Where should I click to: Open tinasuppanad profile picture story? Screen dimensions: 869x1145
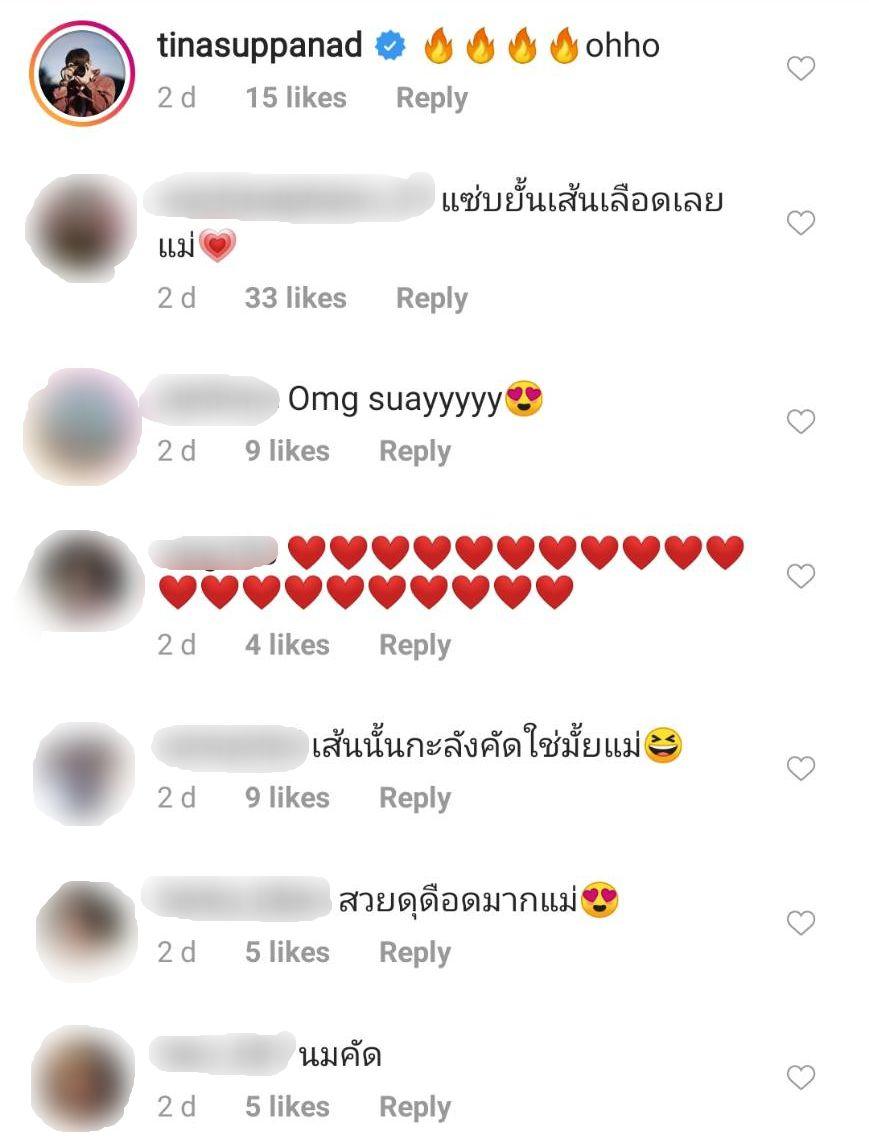click(82, 73)
